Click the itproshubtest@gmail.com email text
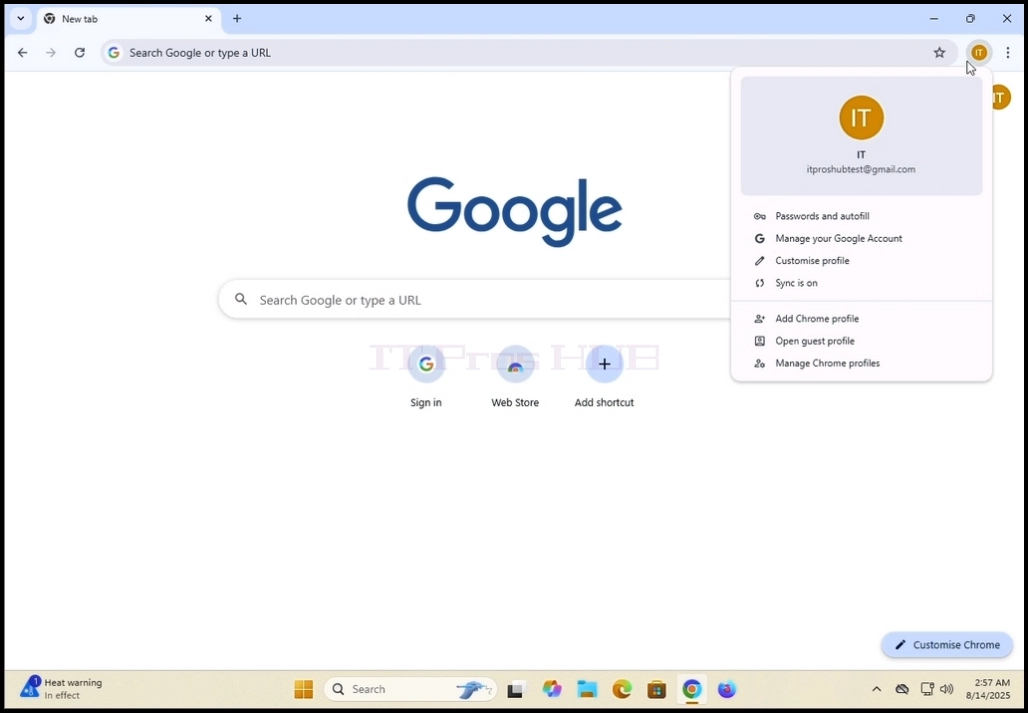1028x713 pixels. [861, 169]
